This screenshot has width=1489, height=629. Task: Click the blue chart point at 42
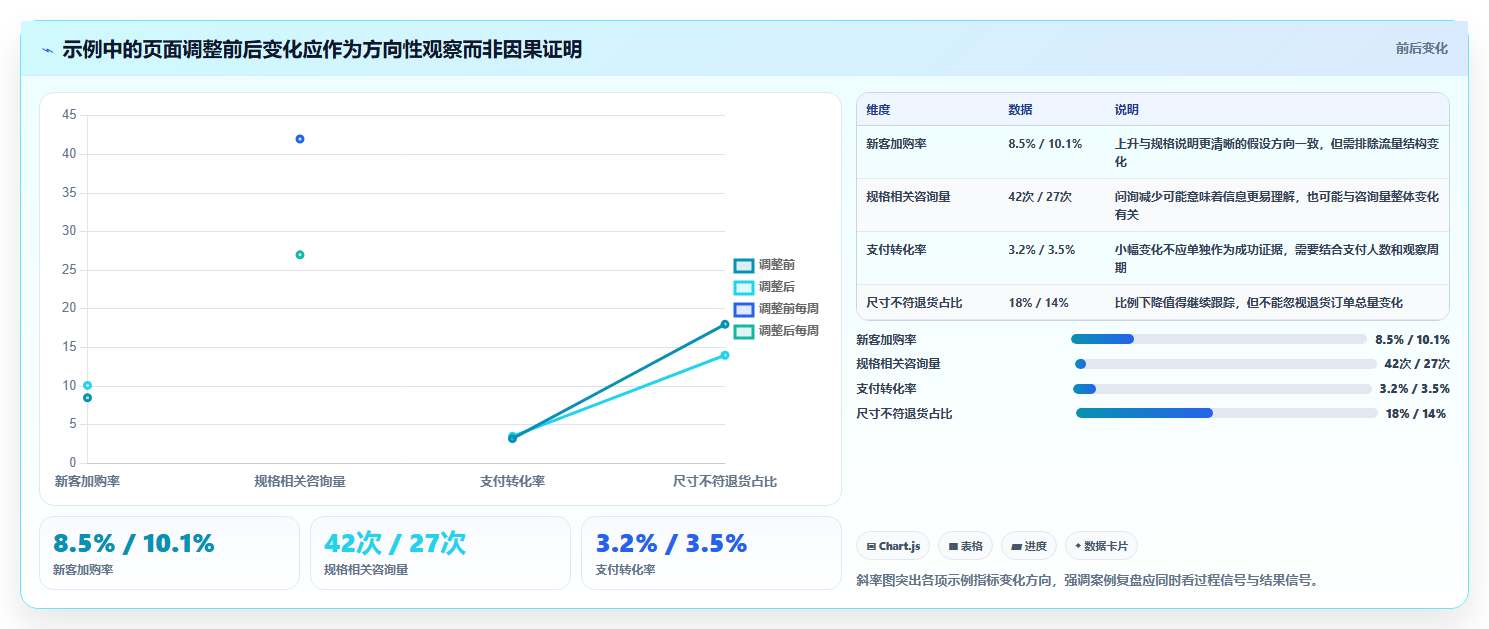coord(300,139)
